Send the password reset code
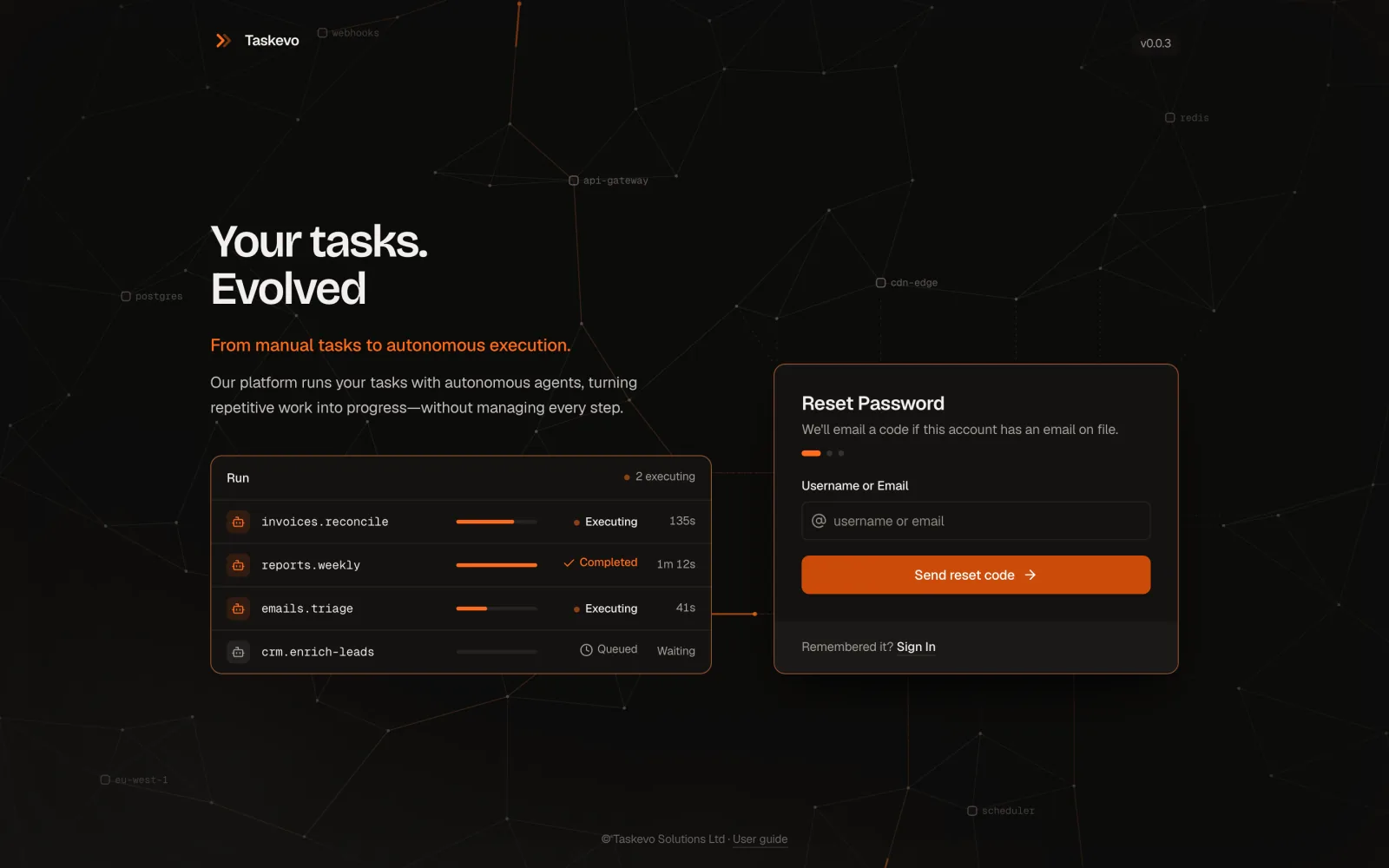Viewport: 1389px width, 868px height. click(x=976, y=575)
